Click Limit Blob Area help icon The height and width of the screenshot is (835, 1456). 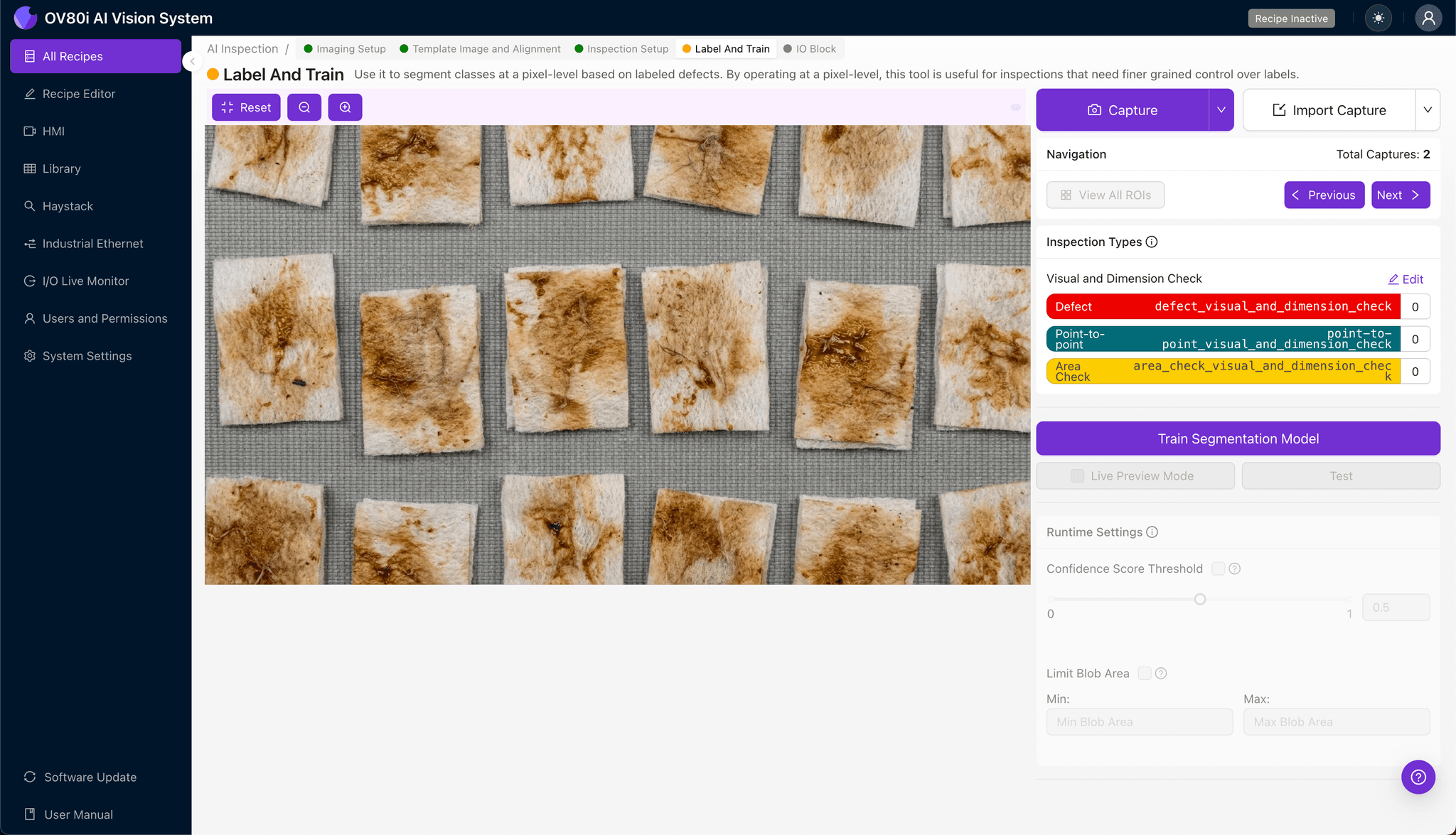click(1161, 673)
